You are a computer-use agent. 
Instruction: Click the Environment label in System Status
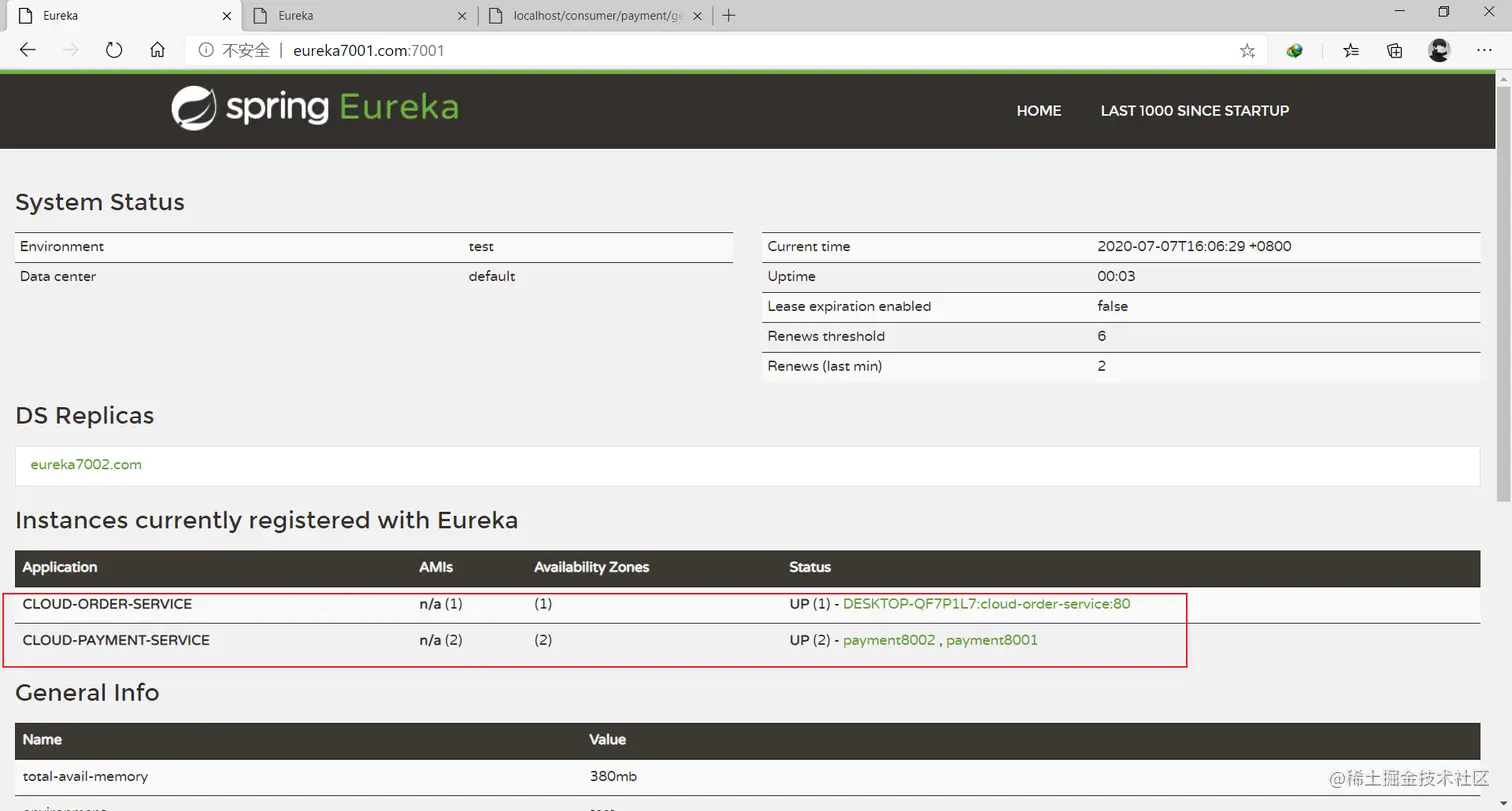pos(62,246)
